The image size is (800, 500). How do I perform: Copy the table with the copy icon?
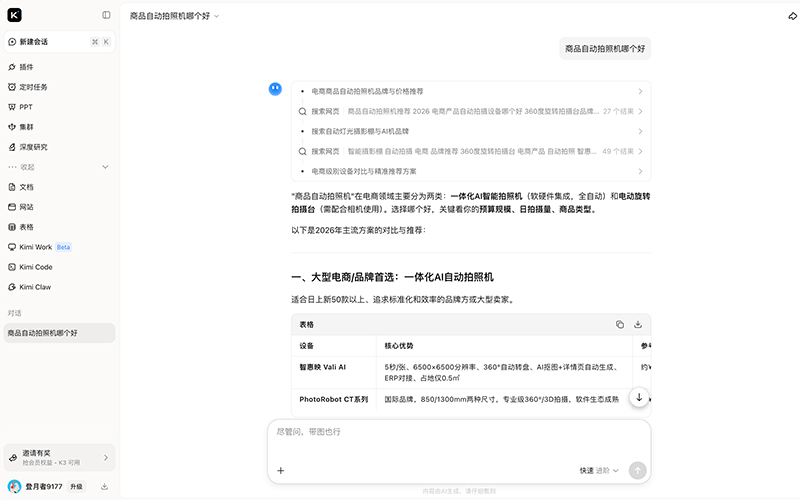(620, 324)
